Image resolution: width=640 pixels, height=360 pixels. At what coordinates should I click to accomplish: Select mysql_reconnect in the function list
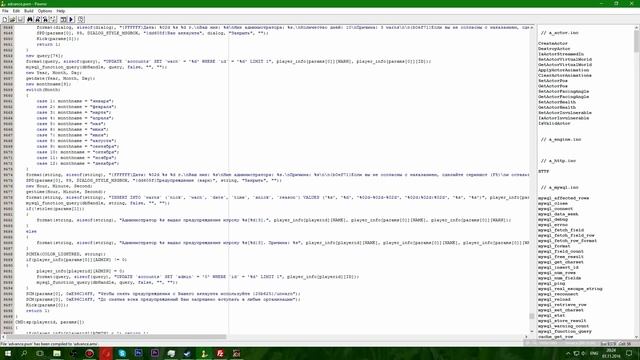[558, 294]
